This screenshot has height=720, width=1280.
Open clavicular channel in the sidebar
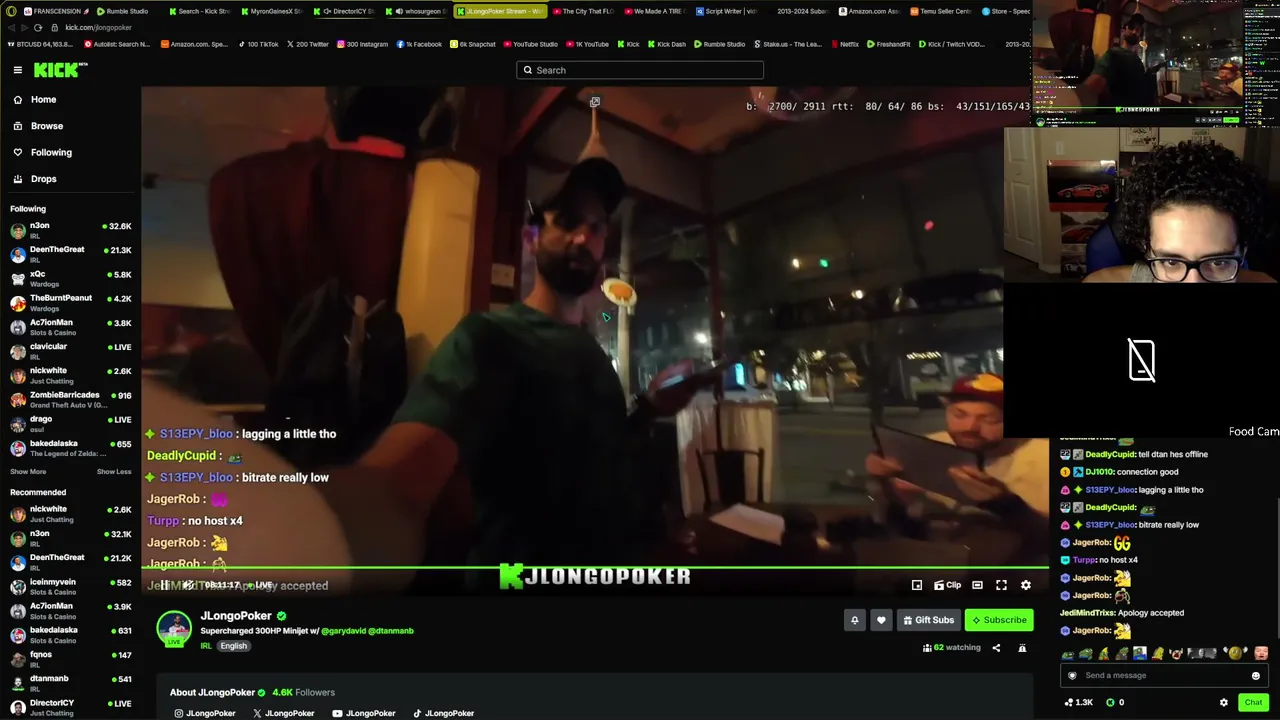[x=70, y=351]
